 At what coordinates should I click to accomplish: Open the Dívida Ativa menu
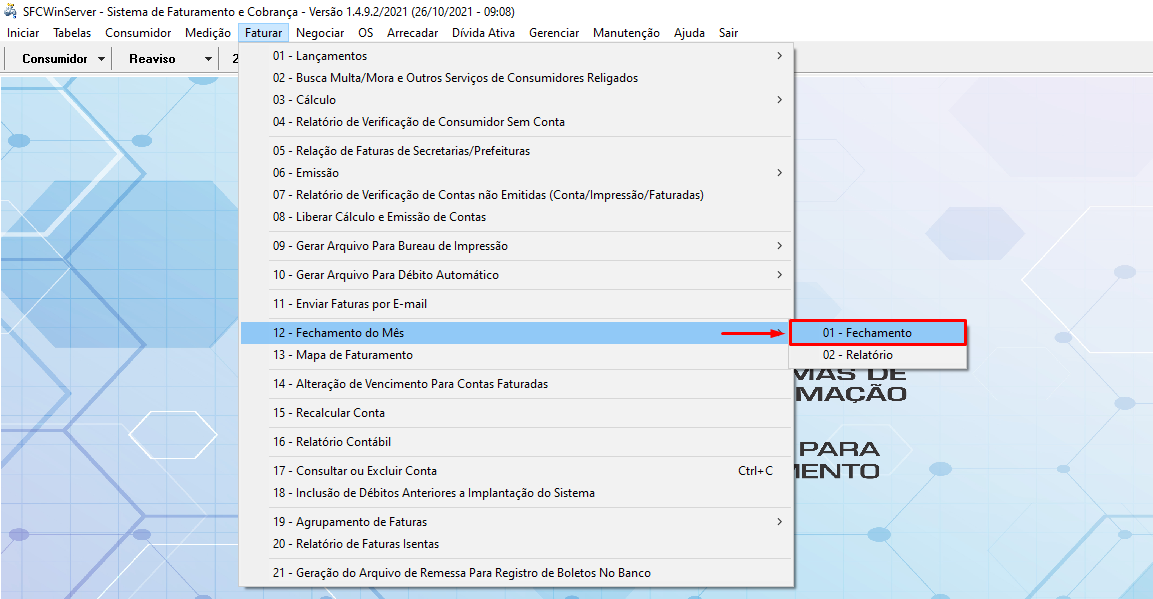[483, 33]
